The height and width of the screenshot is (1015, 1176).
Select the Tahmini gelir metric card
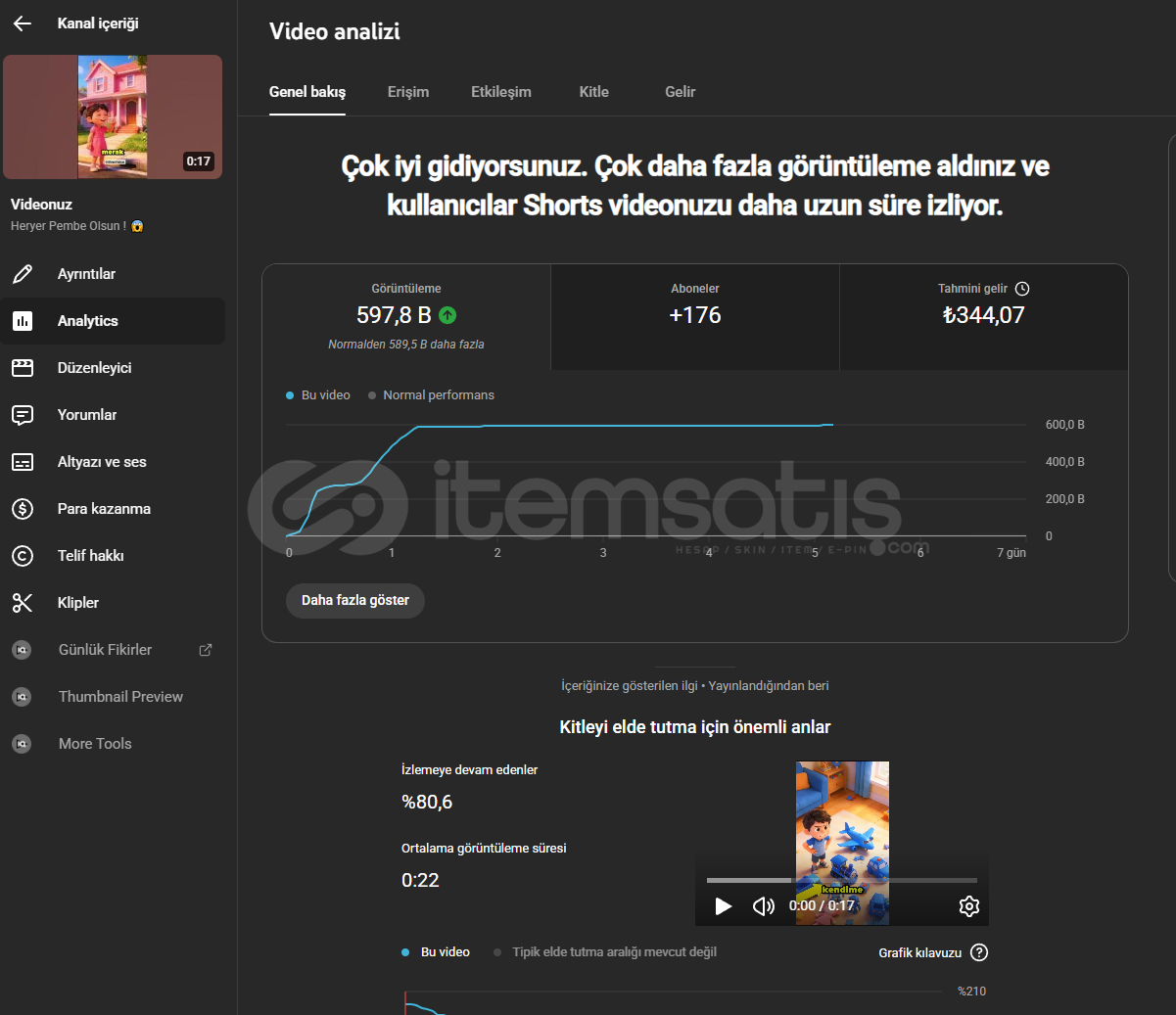[x=983, y=316]
